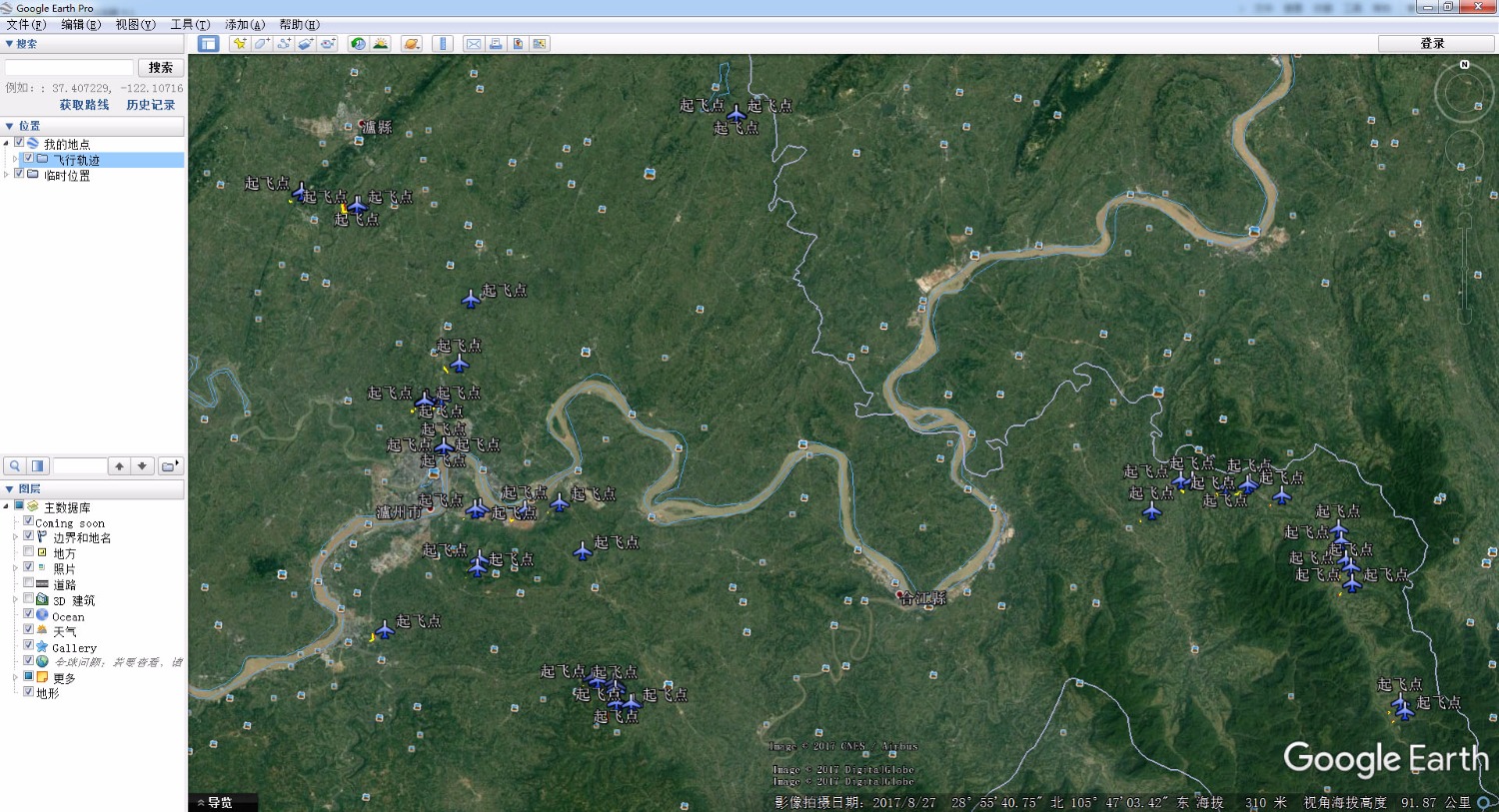Screen dimensions: 1499x812
Task: Click the places panel search magnifier icon
Action: pos(15,466)
